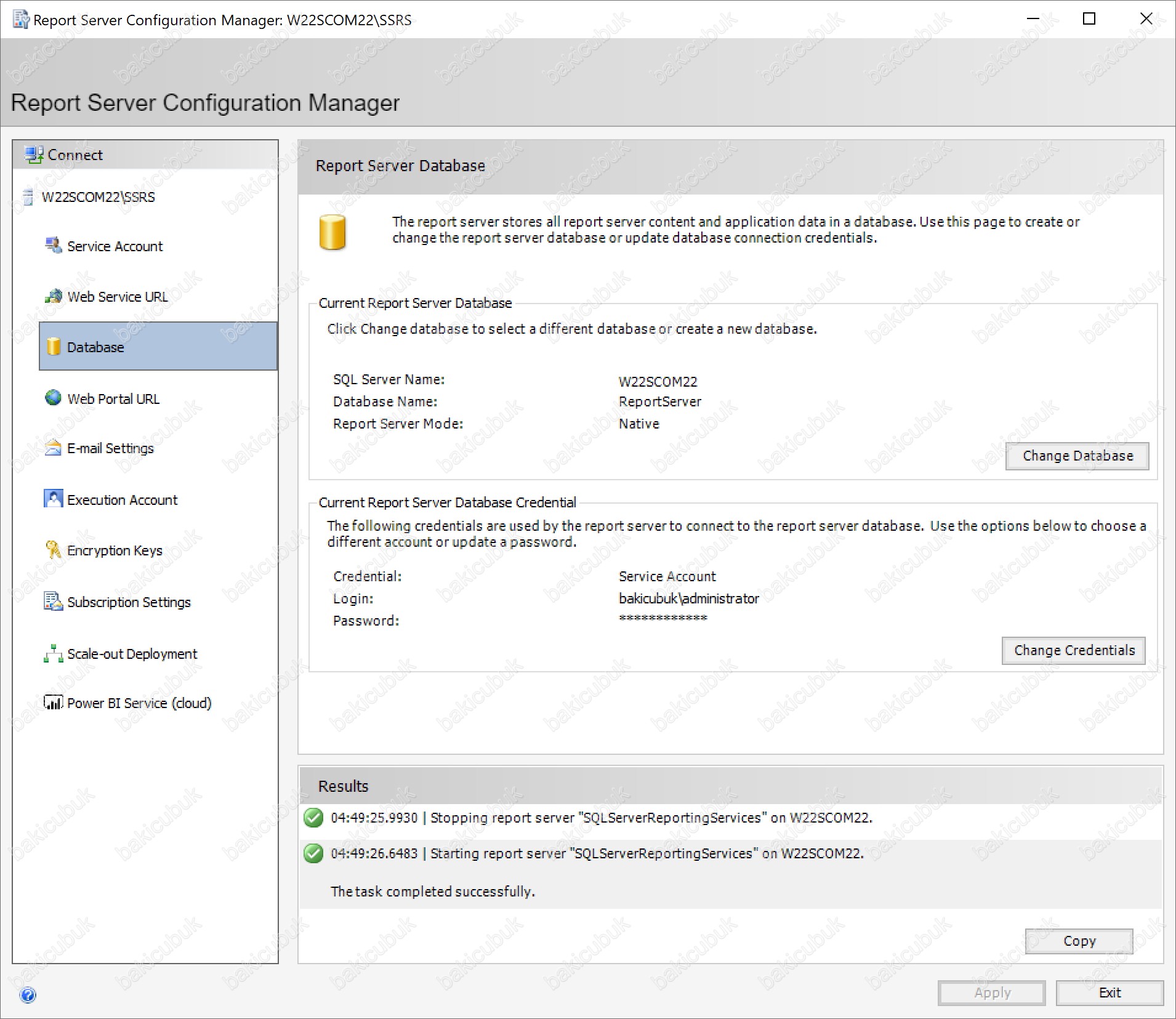
Task: Click the Web Service URL icon
Action: (x=54, y=296)
